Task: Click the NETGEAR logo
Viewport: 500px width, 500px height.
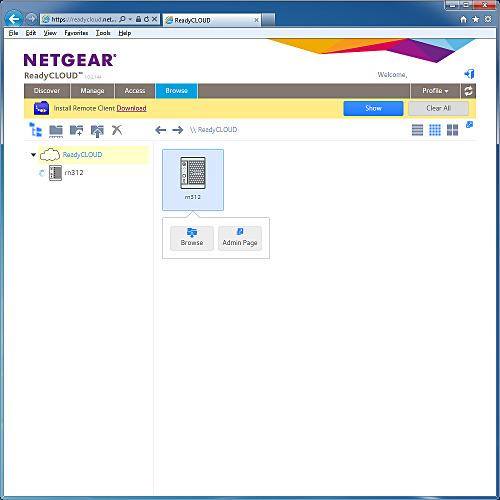Action: pos(70,60)
